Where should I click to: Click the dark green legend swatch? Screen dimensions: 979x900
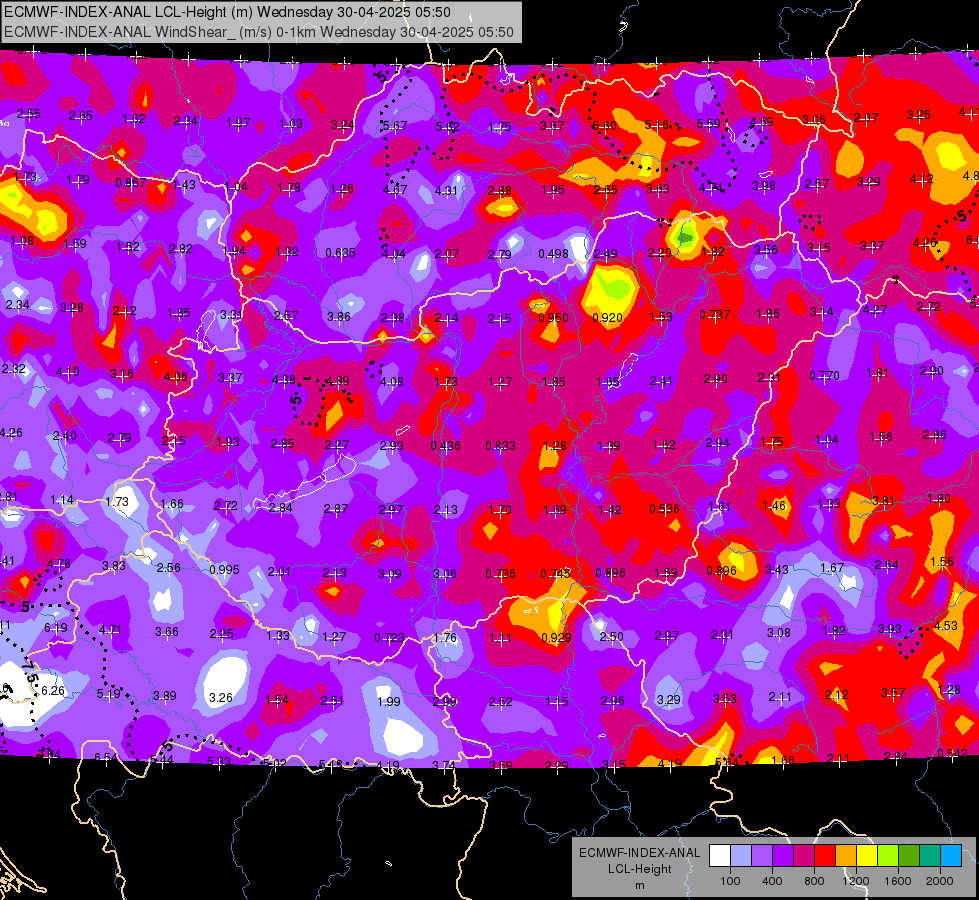(909, 855)
